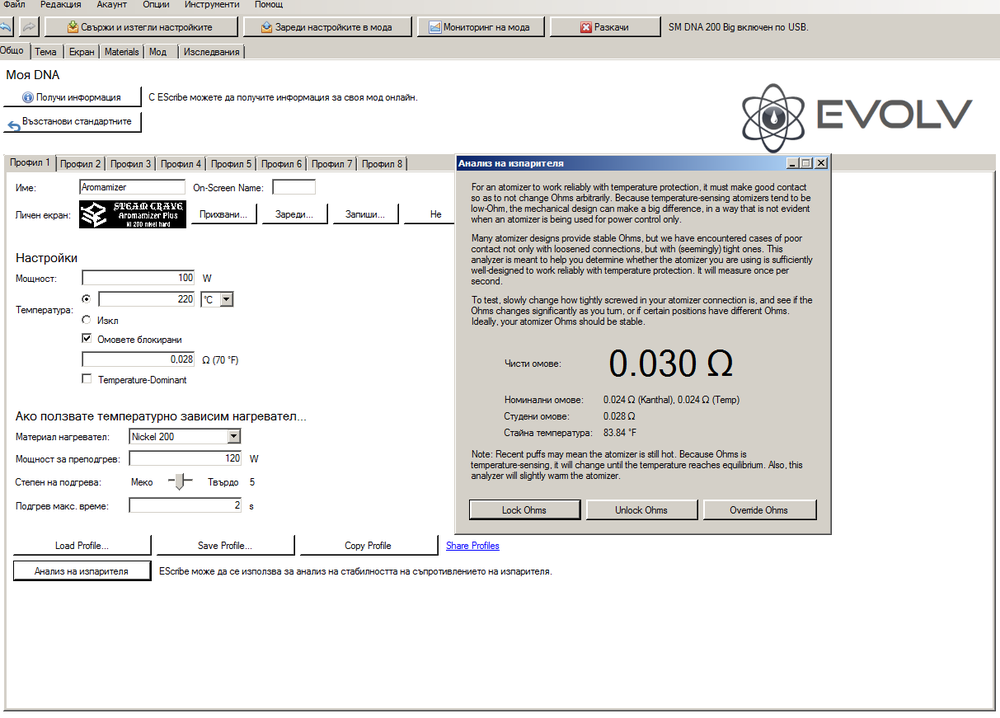Switch to the Мод tab
The width and height of the screenshot is (1000, 718).
tap(158, 52)
